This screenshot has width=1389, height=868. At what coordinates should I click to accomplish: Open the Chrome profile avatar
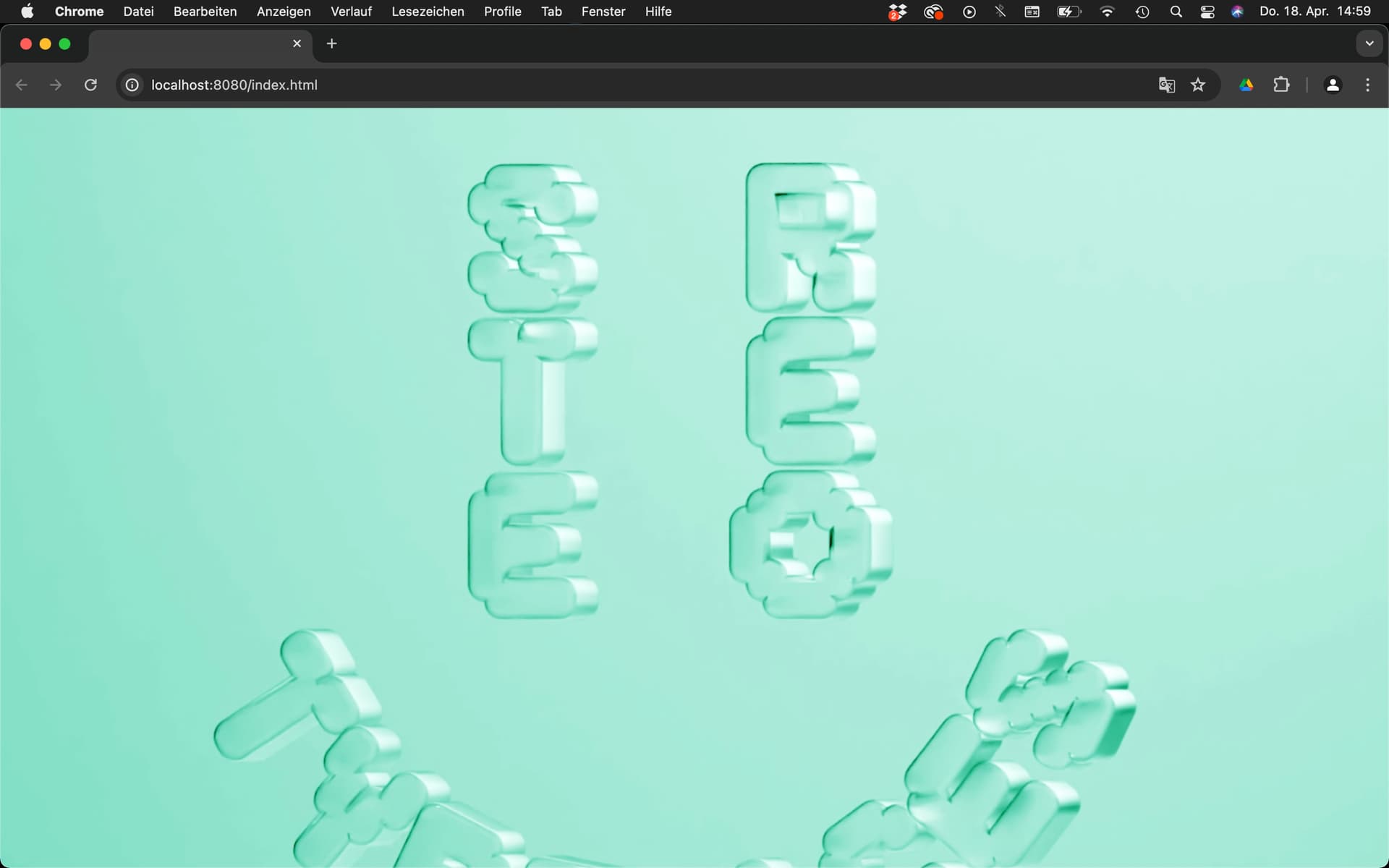[1333, 85]
